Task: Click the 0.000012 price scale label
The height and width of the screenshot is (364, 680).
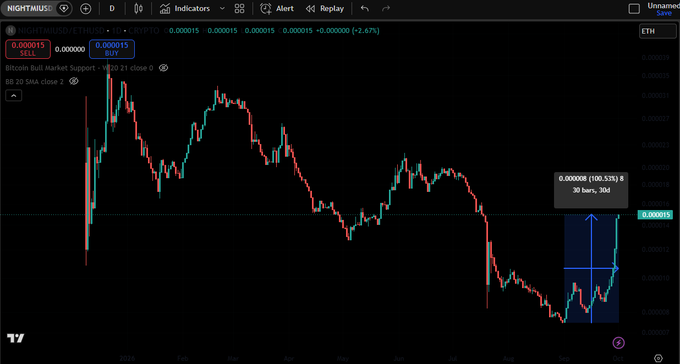Action: 654,250
